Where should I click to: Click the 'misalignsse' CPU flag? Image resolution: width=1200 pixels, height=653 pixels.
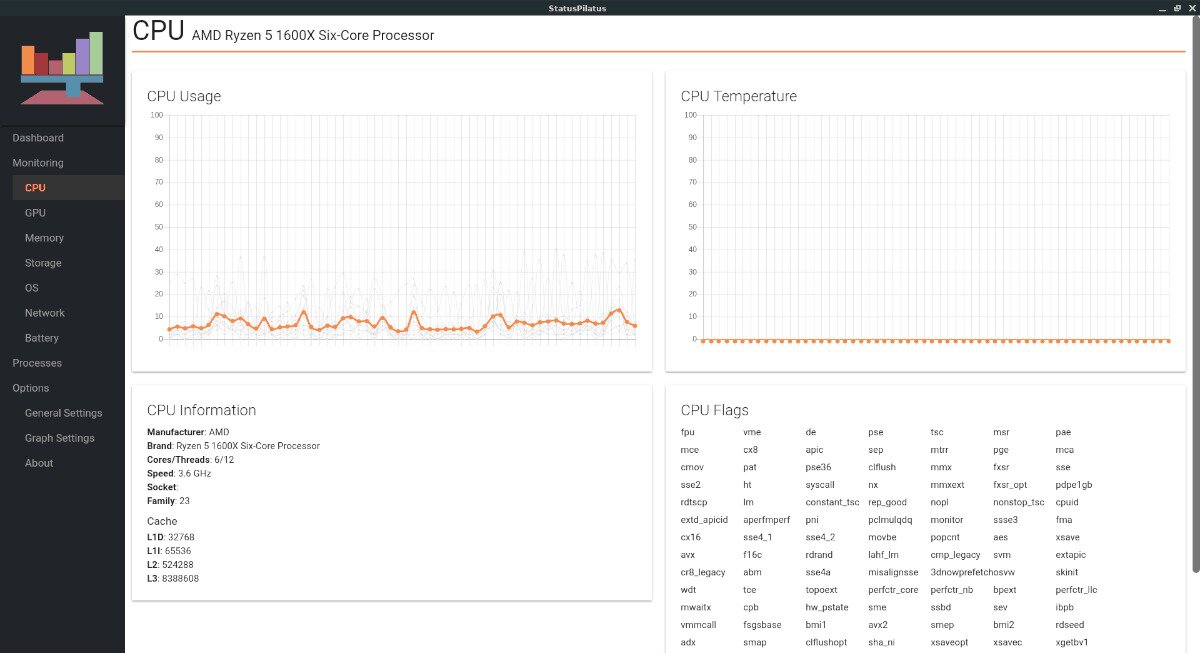point(893,572)
